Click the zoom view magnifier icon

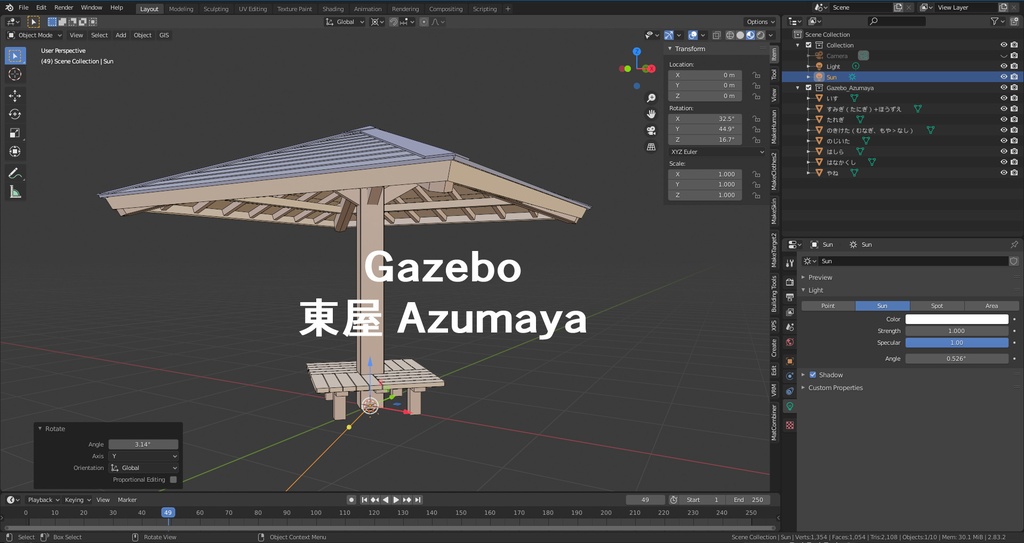[651, 98]
